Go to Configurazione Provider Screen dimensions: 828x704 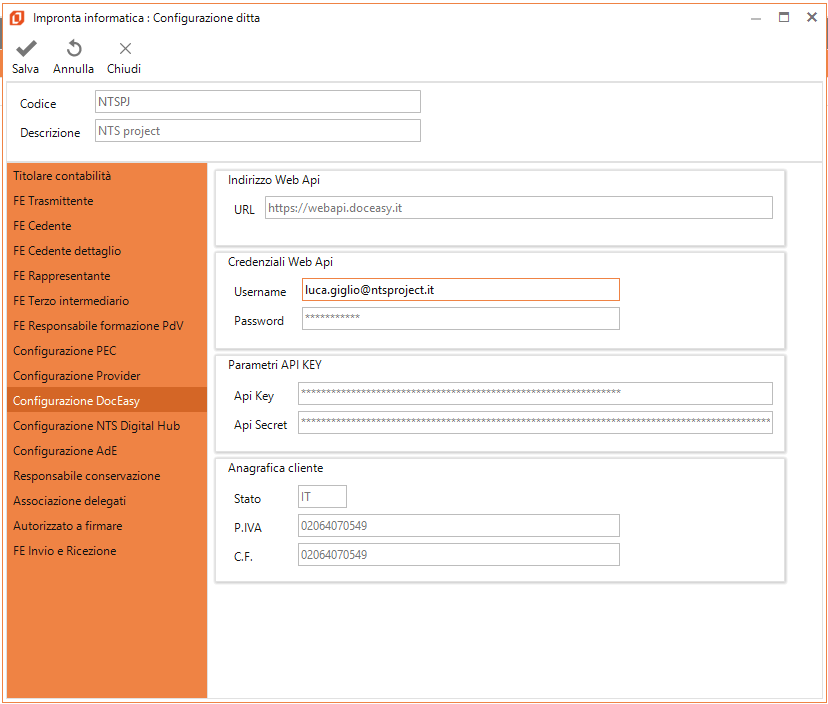coord(76,376)
